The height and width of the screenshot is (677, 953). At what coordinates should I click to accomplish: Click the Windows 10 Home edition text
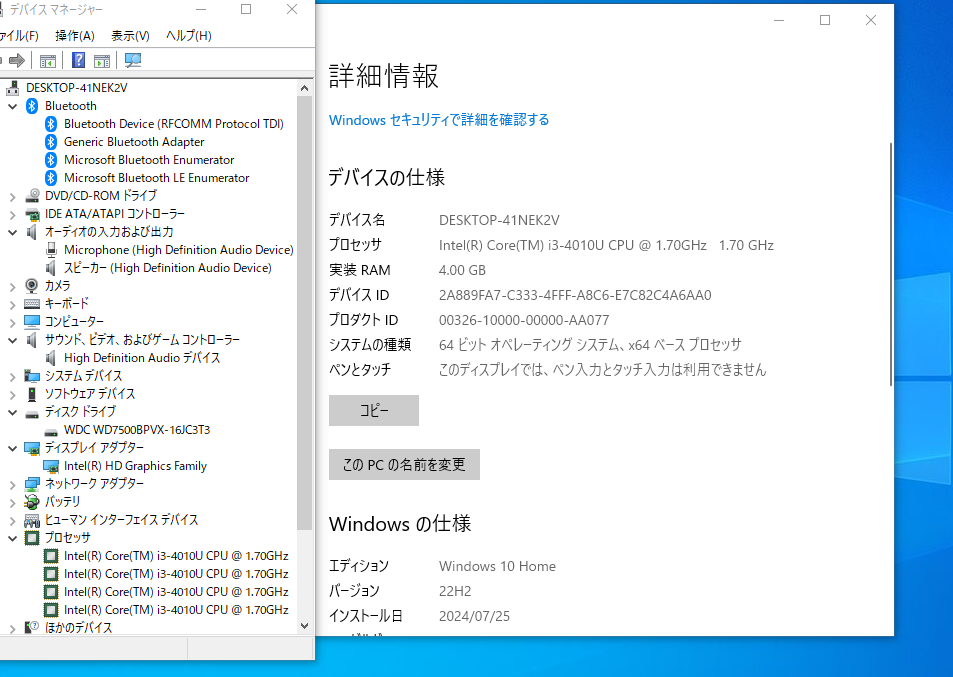(497, 566)
